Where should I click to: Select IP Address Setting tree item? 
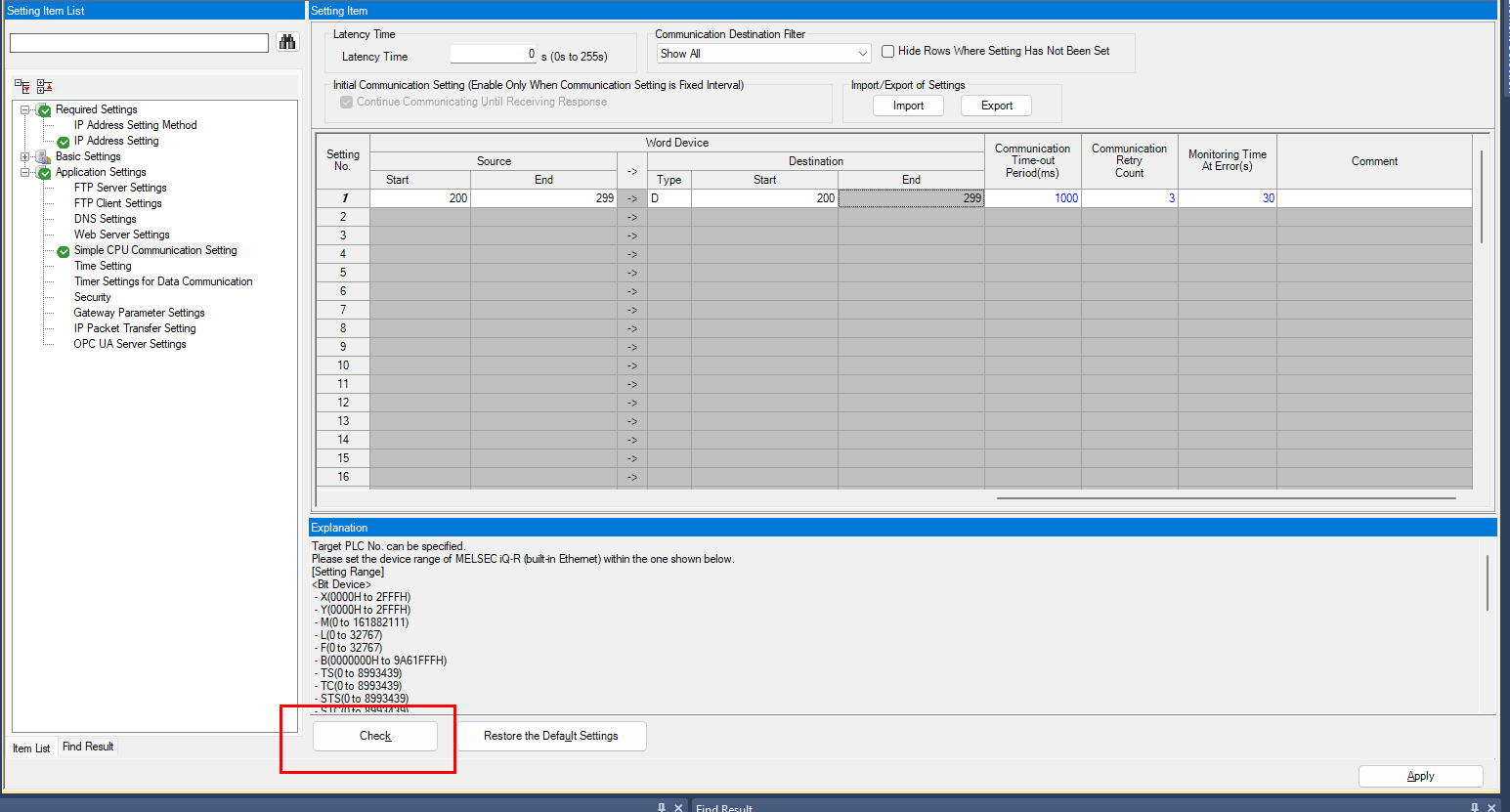click(x=116, y=141)
